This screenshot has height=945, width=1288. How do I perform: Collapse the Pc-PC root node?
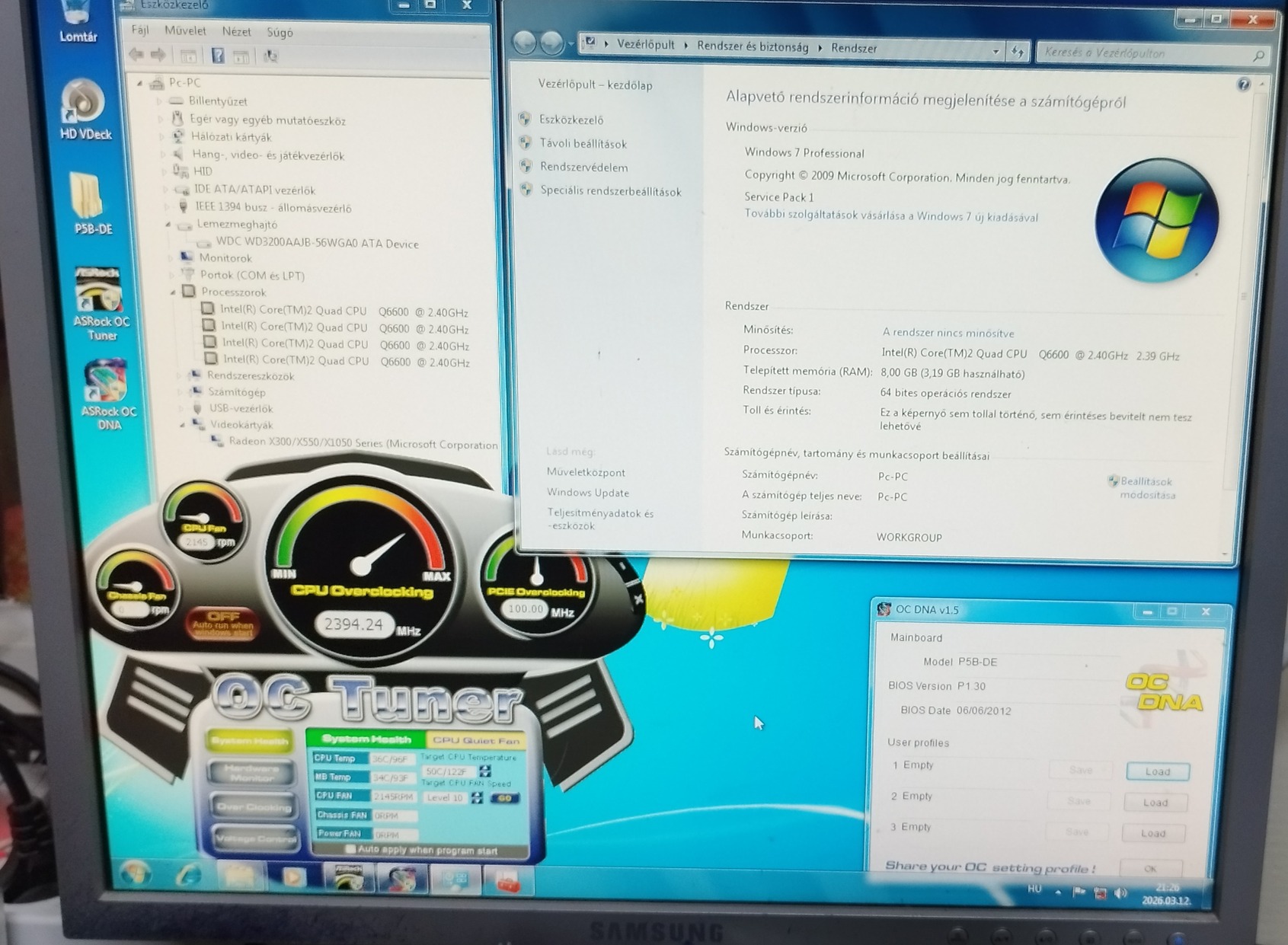(x=139, y=82)
